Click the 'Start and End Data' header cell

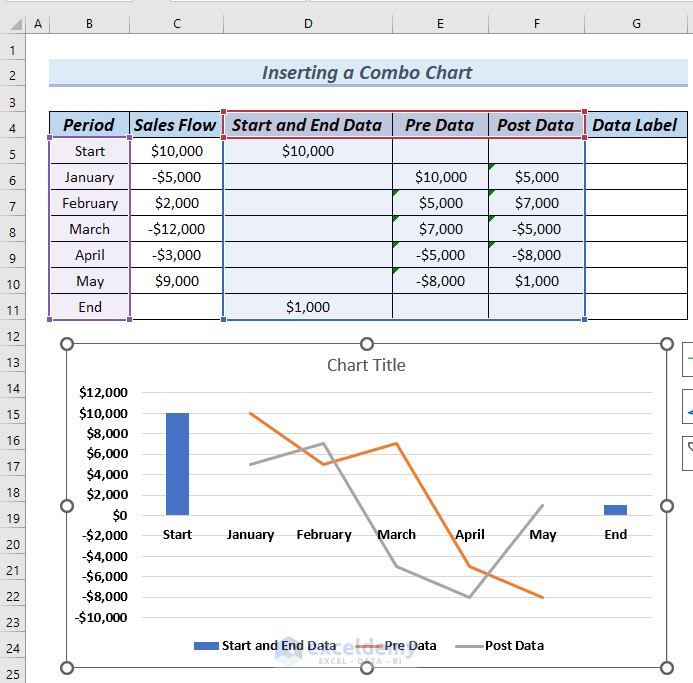point(308,125)
